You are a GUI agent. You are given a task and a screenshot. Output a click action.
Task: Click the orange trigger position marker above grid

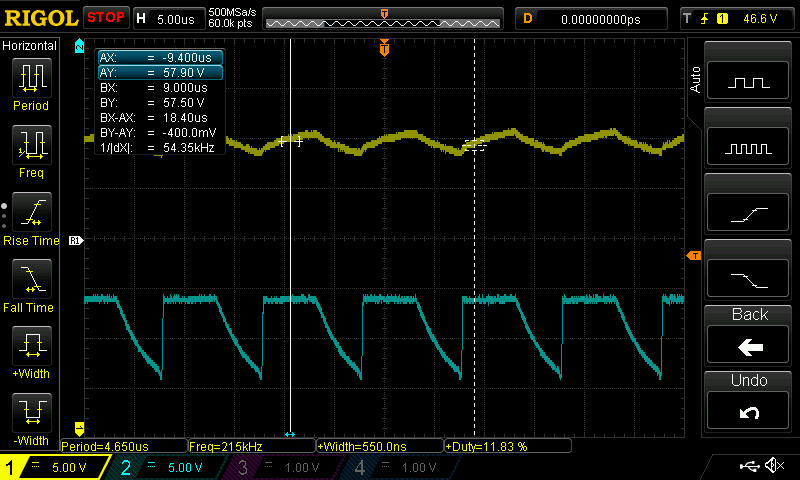[x=384, y=47]
